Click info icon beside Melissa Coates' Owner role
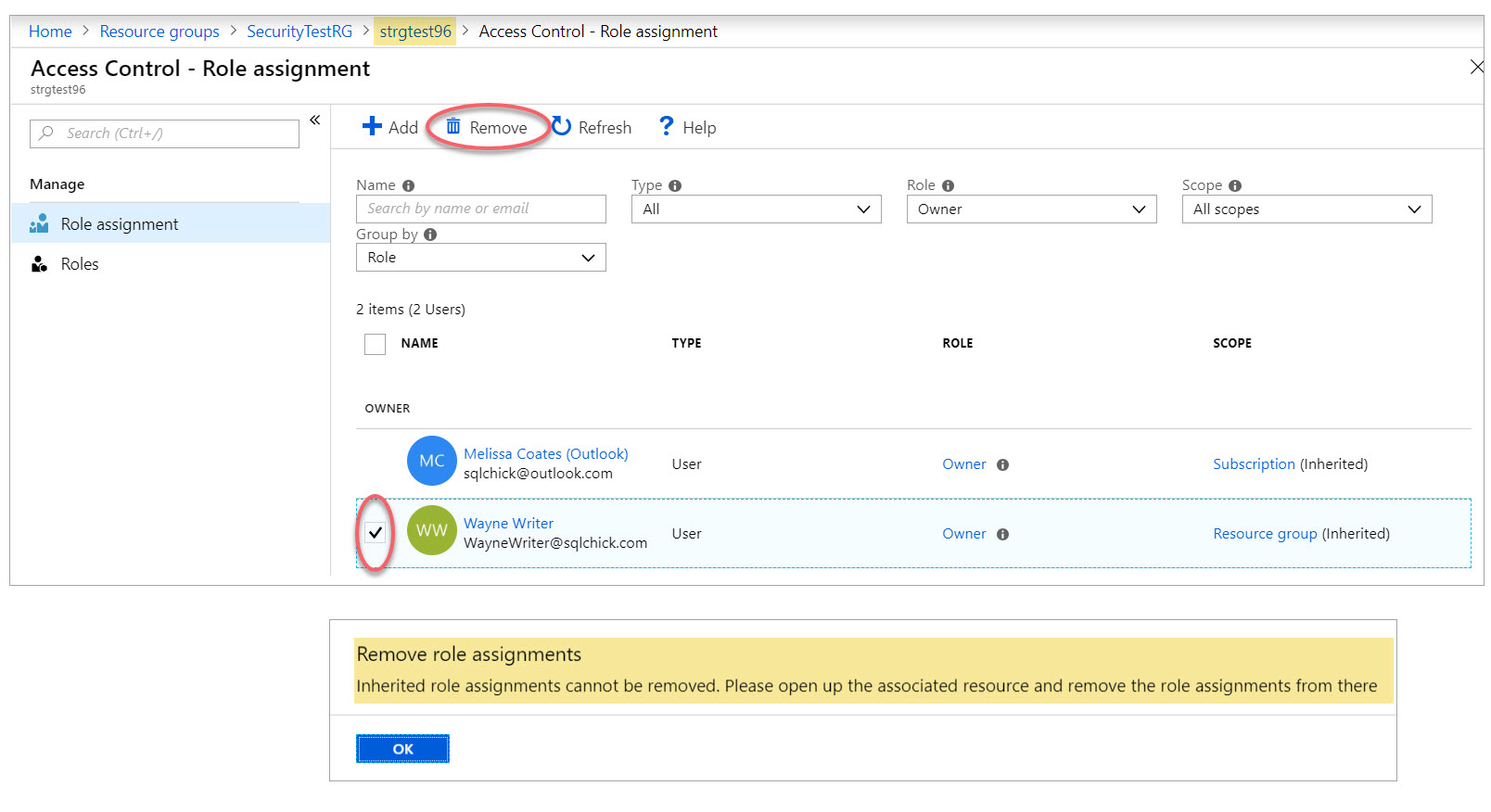1491x812 pixels. [x=1002, y=465]
